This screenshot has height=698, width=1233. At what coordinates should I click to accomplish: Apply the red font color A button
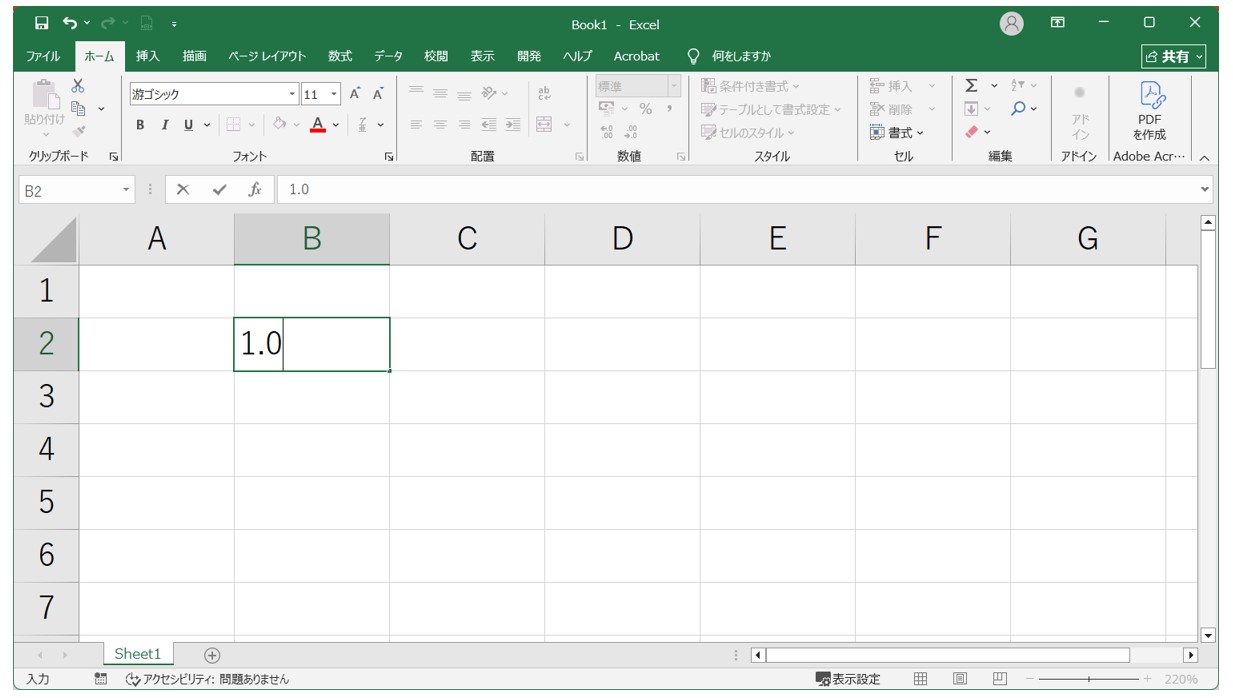pyautogui.click(x=318, y=125)
